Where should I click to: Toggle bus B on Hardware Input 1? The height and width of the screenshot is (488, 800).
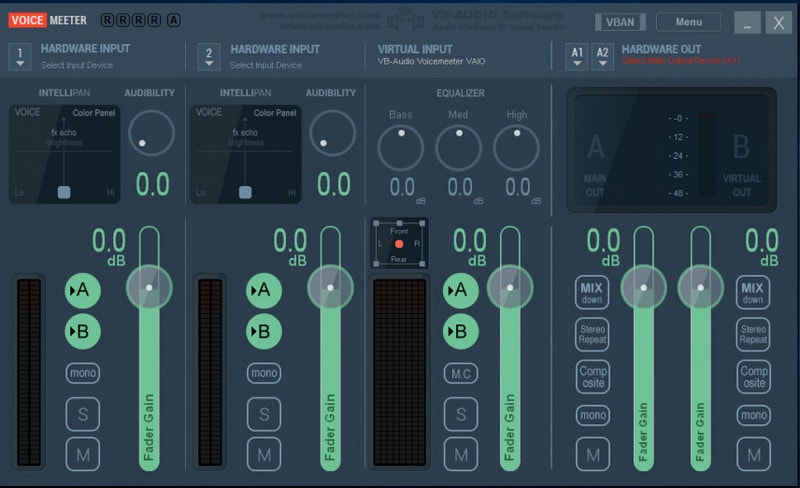tap(83, 332)
